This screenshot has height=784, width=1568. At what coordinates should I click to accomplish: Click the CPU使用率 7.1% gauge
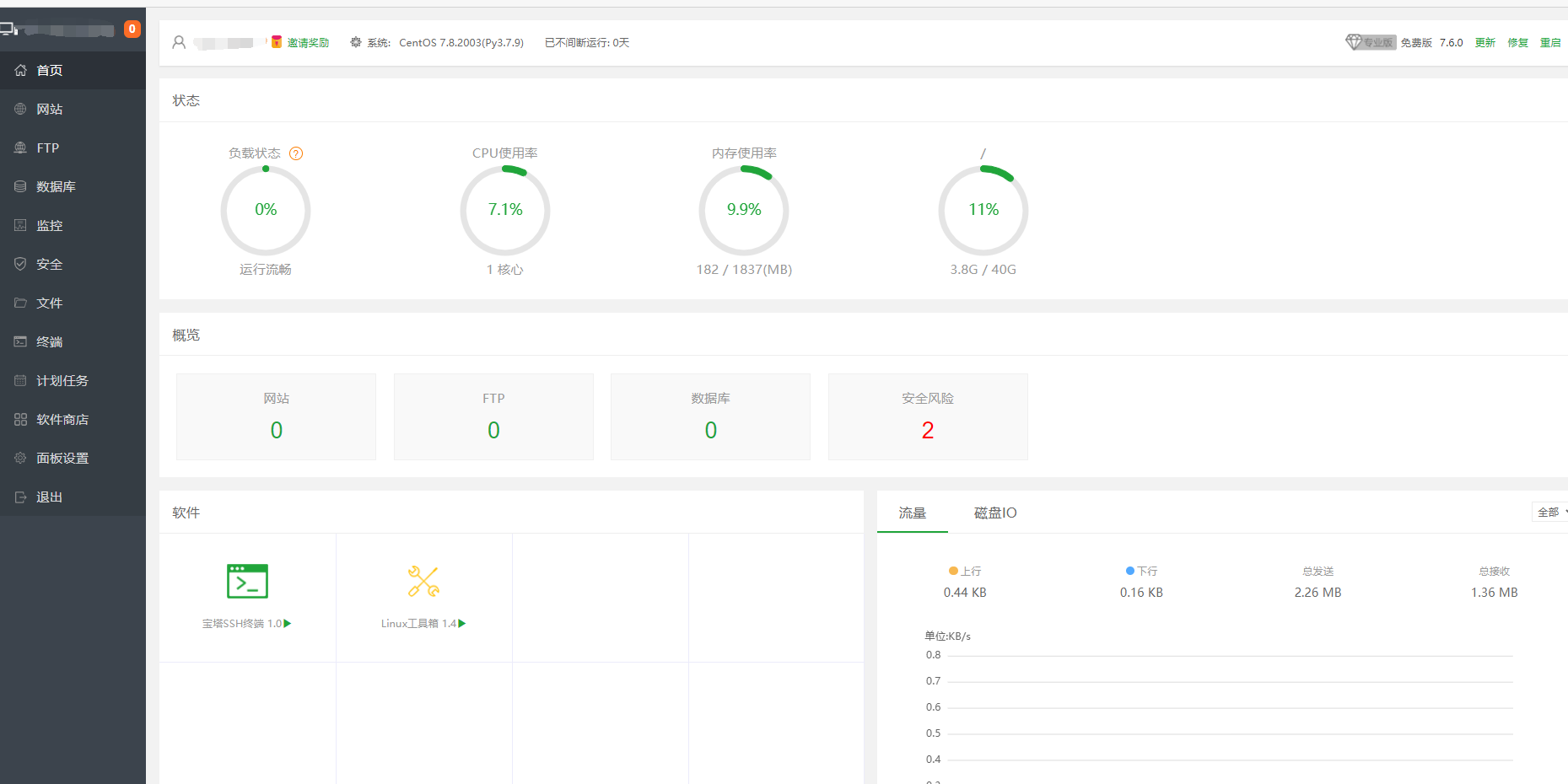tap(505, 210)
